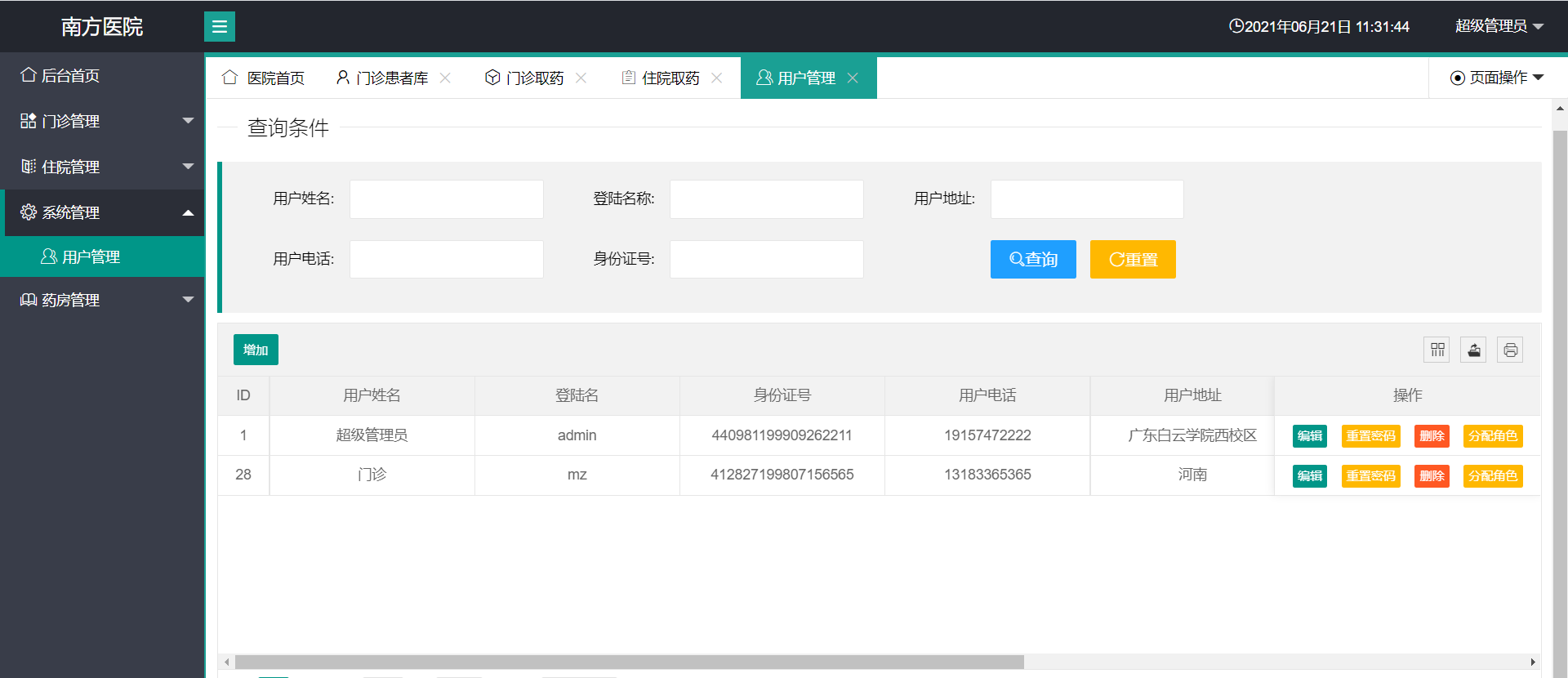The height and width of the screenshot is (678, 1568).
Task: Click the blue 查询 search button
Action: [x=1033, y=259]
